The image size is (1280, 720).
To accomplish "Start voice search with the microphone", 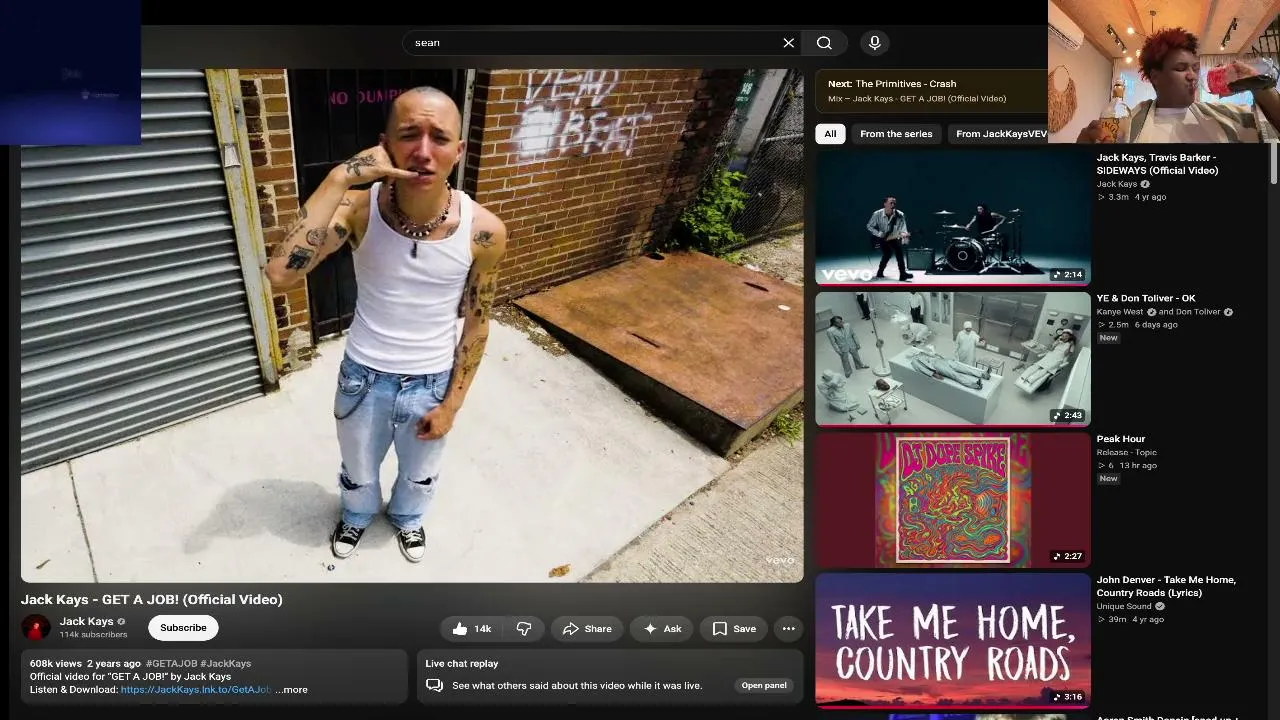I will (x=875, y=43).
